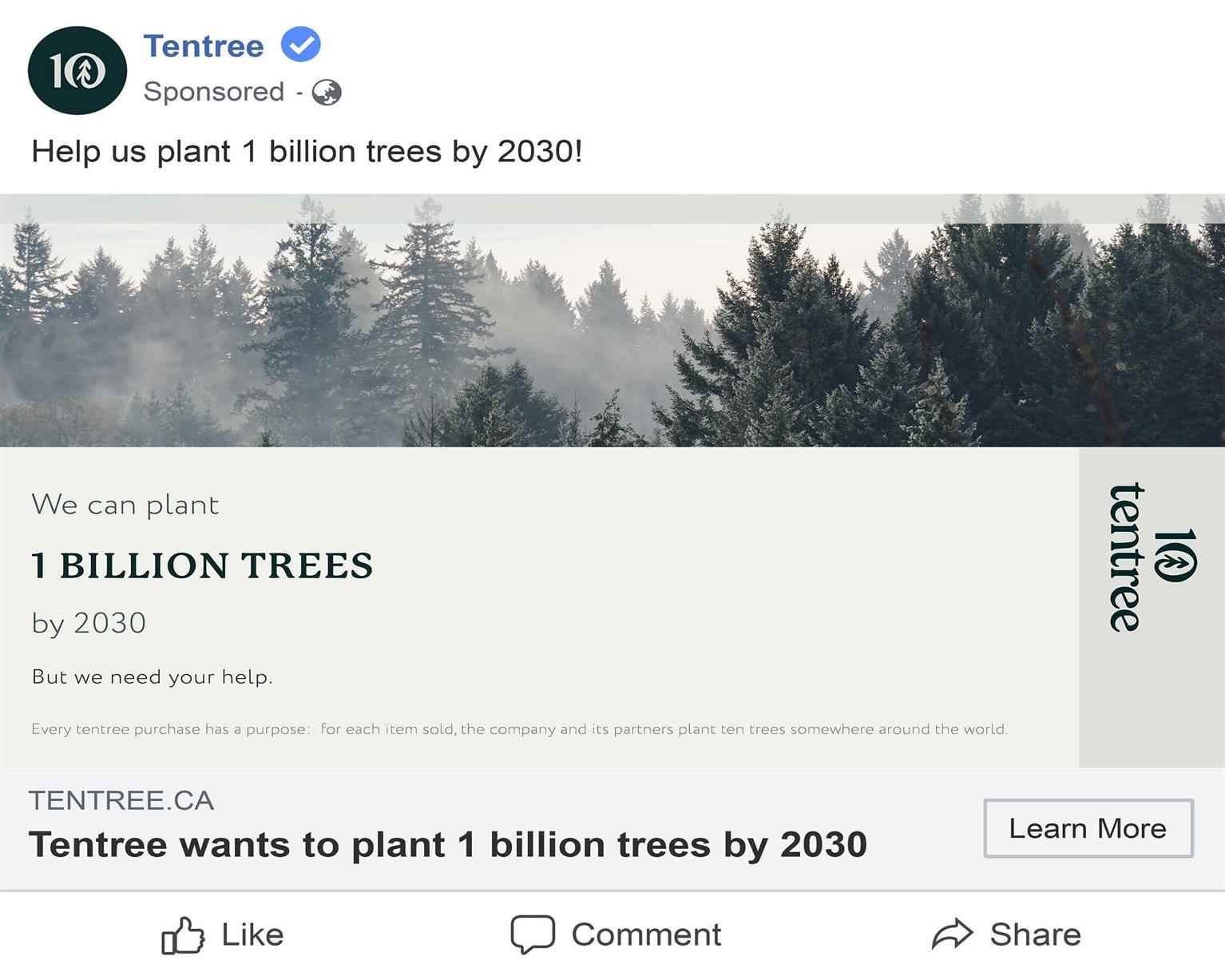Image resolution: width=1225 pixels, height=980 pixels.
Task: Click the globe public-audience icon
Action: (327, 93)
